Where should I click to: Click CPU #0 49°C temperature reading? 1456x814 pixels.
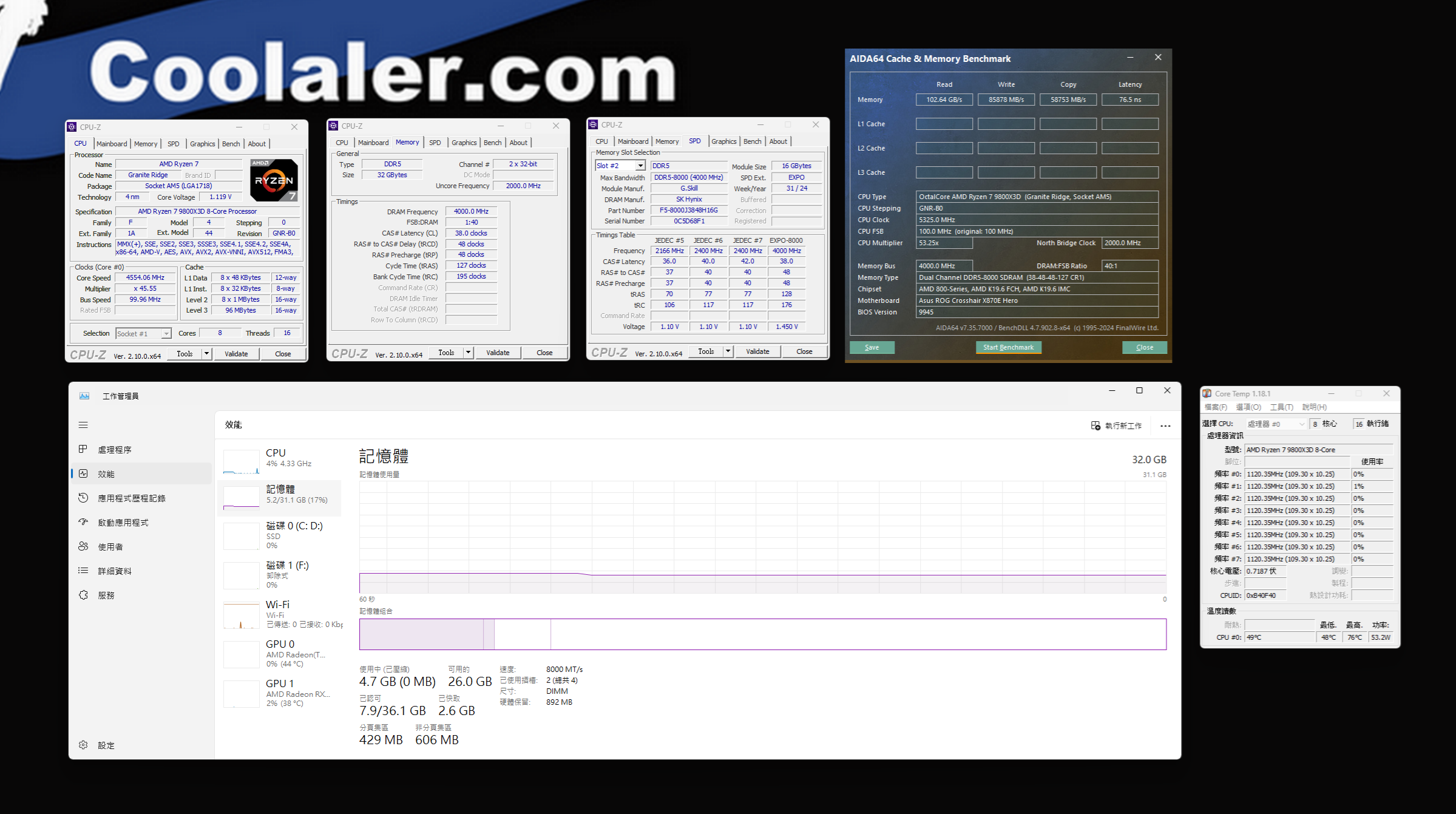click(x=1279, y=637)
